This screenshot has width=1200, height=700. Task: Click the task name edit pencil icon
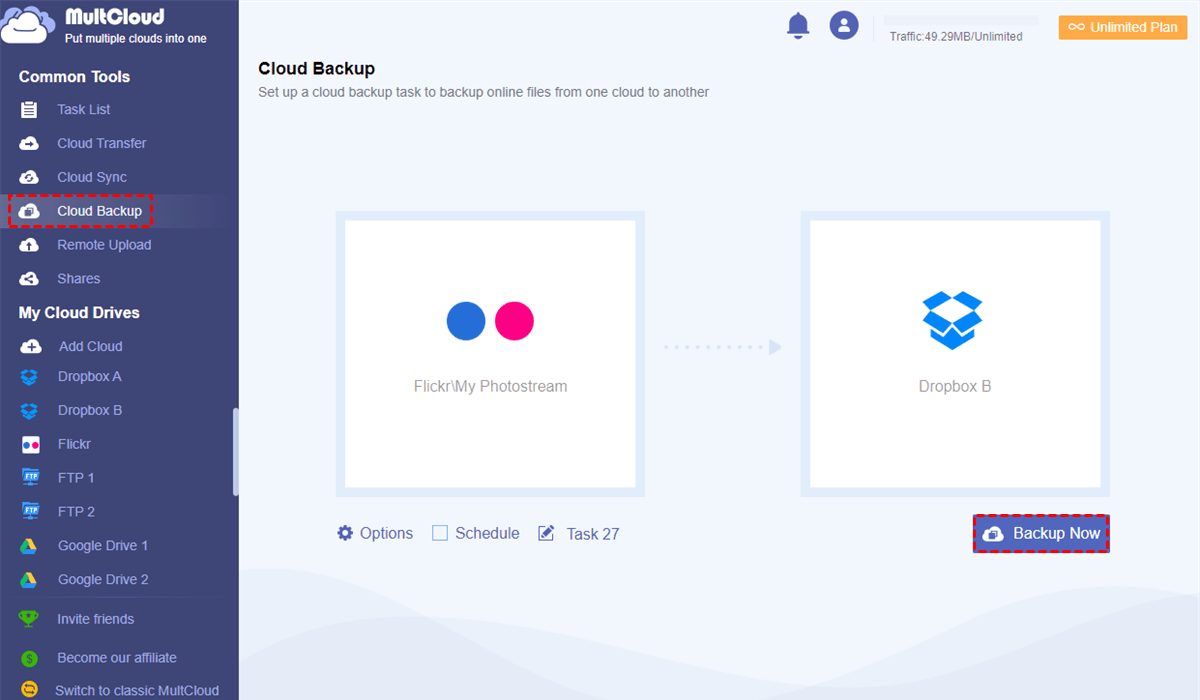546,534
